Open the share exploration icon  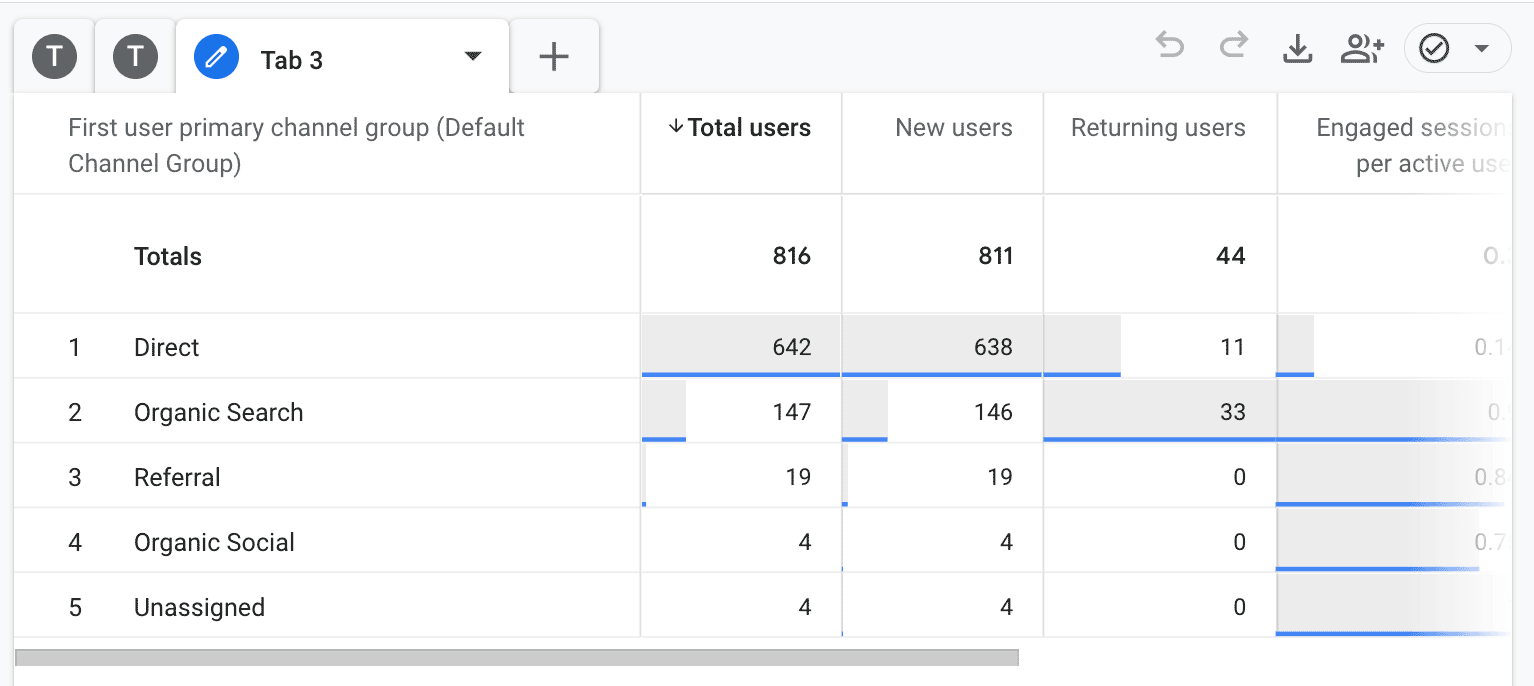point(1361,48)
